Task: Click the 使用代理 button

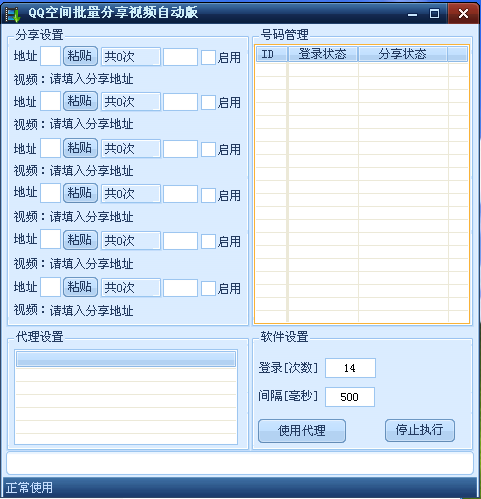Action: pyautogui.click(x=302, y=431)
